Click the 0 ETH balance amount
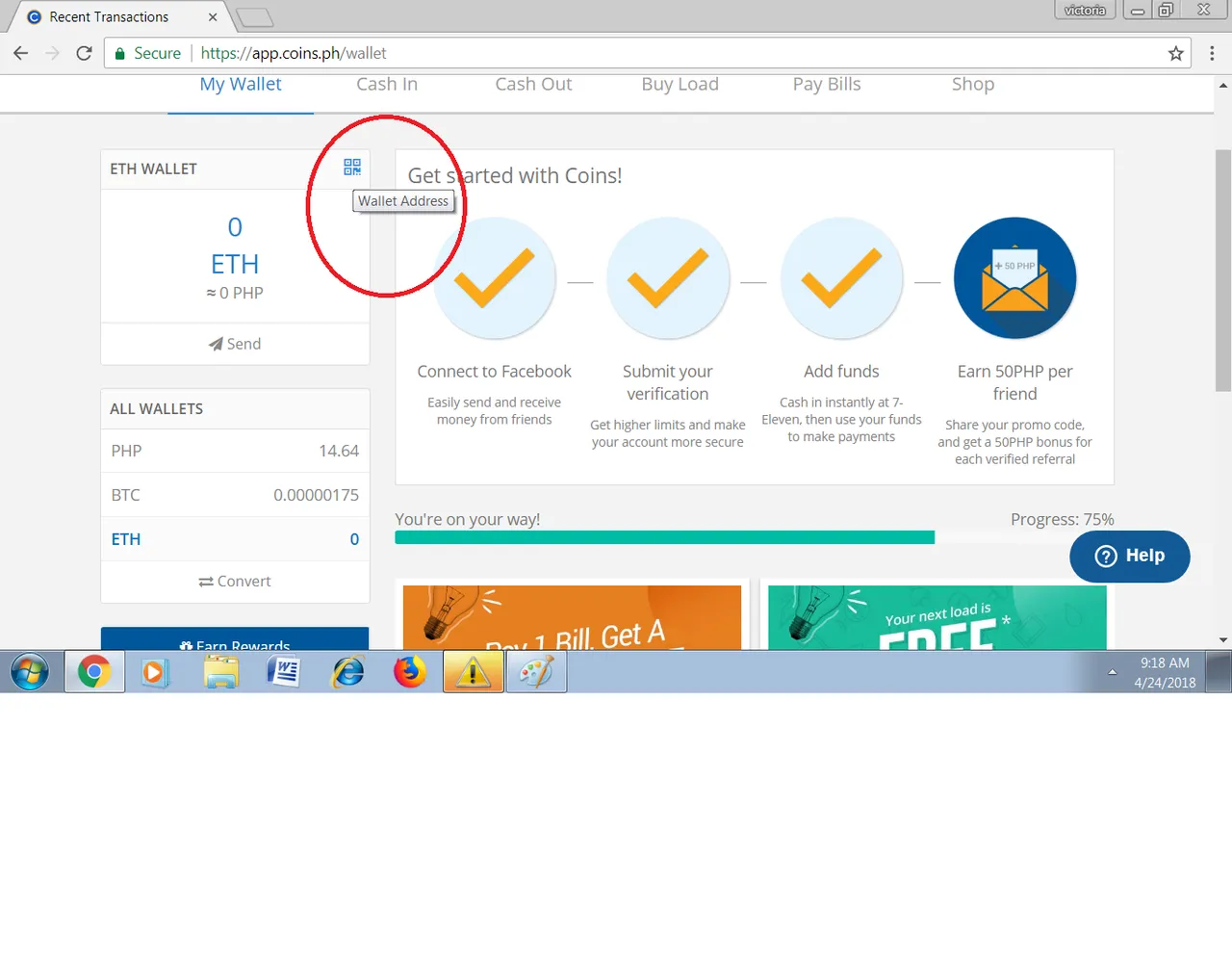The height and width of the screenshot is (960, 1232). pos(235,246)
